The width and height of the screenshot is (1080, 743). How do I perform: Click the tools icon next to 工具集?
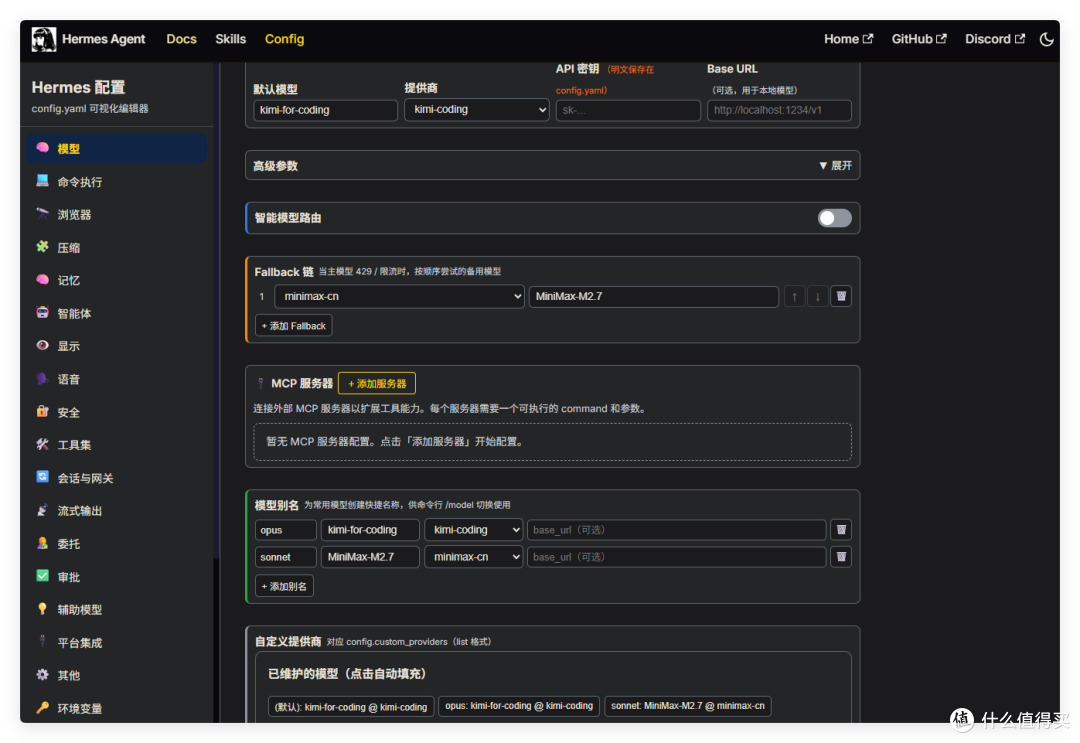coord(43,445)
